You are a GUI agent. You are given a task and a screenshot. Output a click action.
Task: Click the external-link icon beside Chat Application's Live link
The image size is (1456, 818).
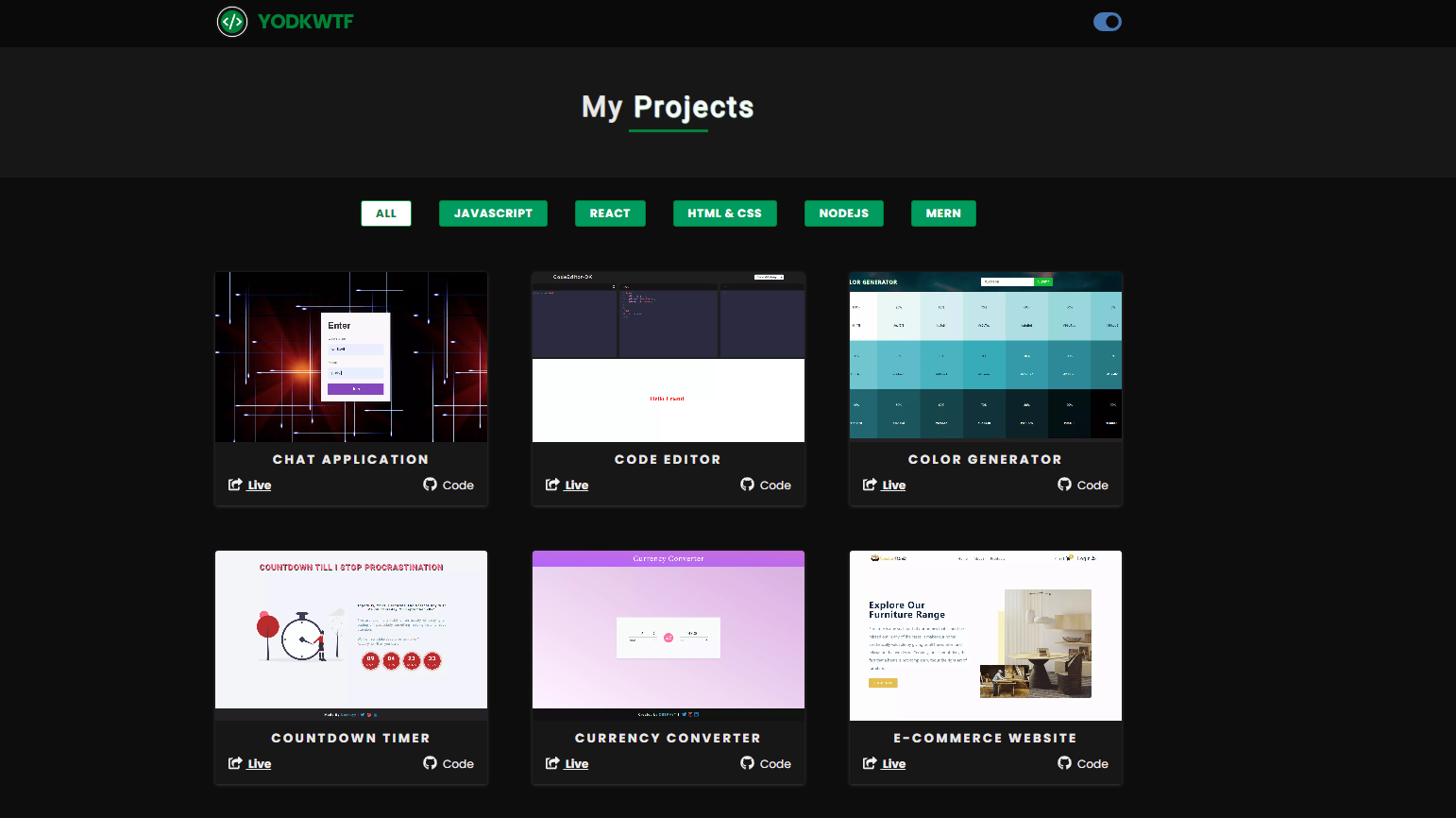point(234,485)
